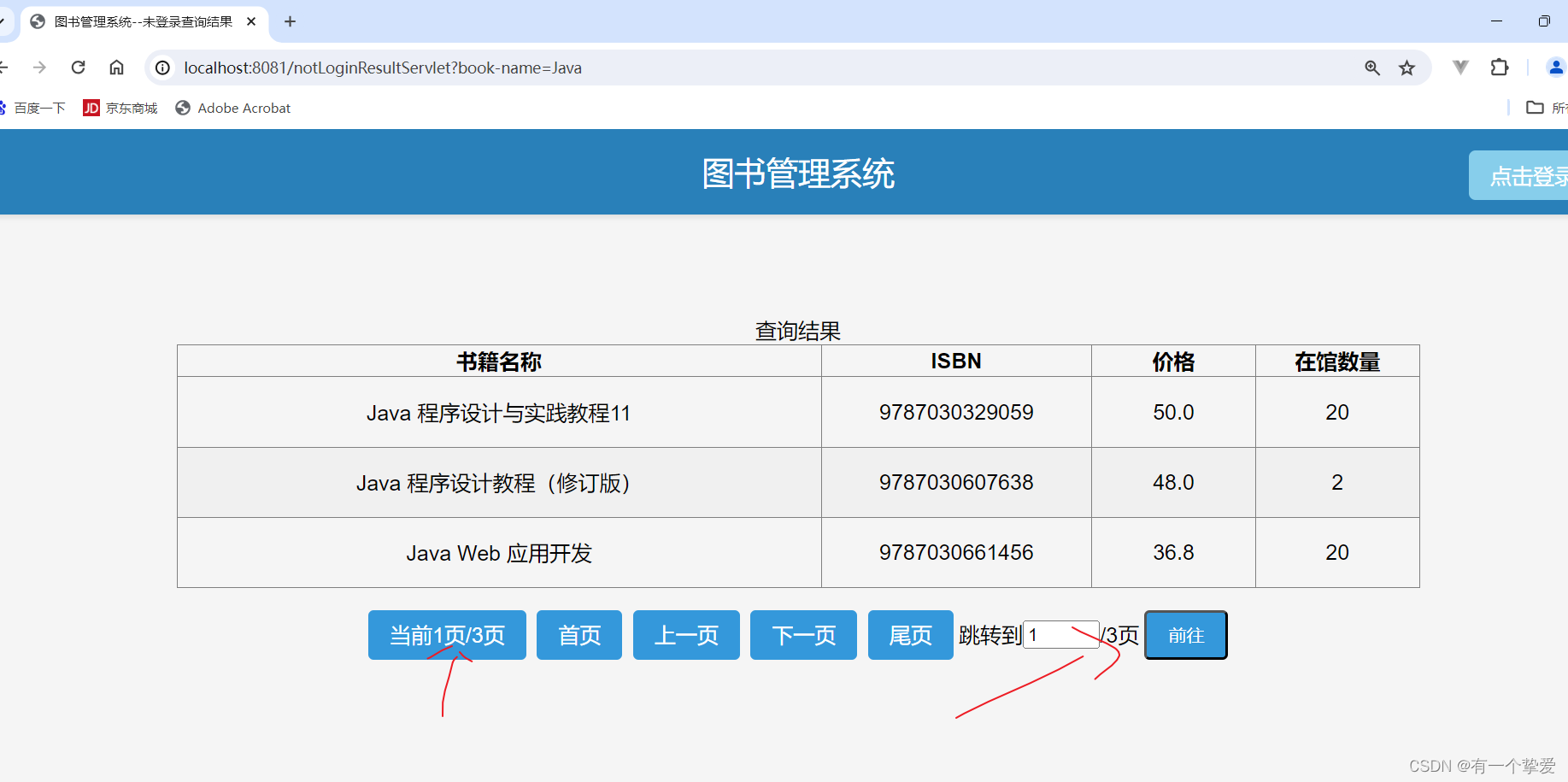Click the page number input field
1568x782 pixels.
[x=1060, y=634]
